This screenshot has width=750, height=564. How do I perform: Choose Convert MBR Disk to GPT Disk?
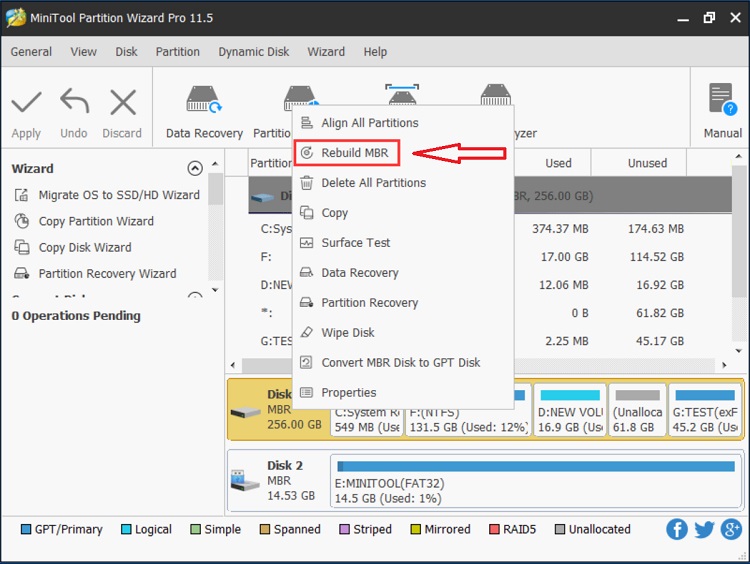[403, 362]
